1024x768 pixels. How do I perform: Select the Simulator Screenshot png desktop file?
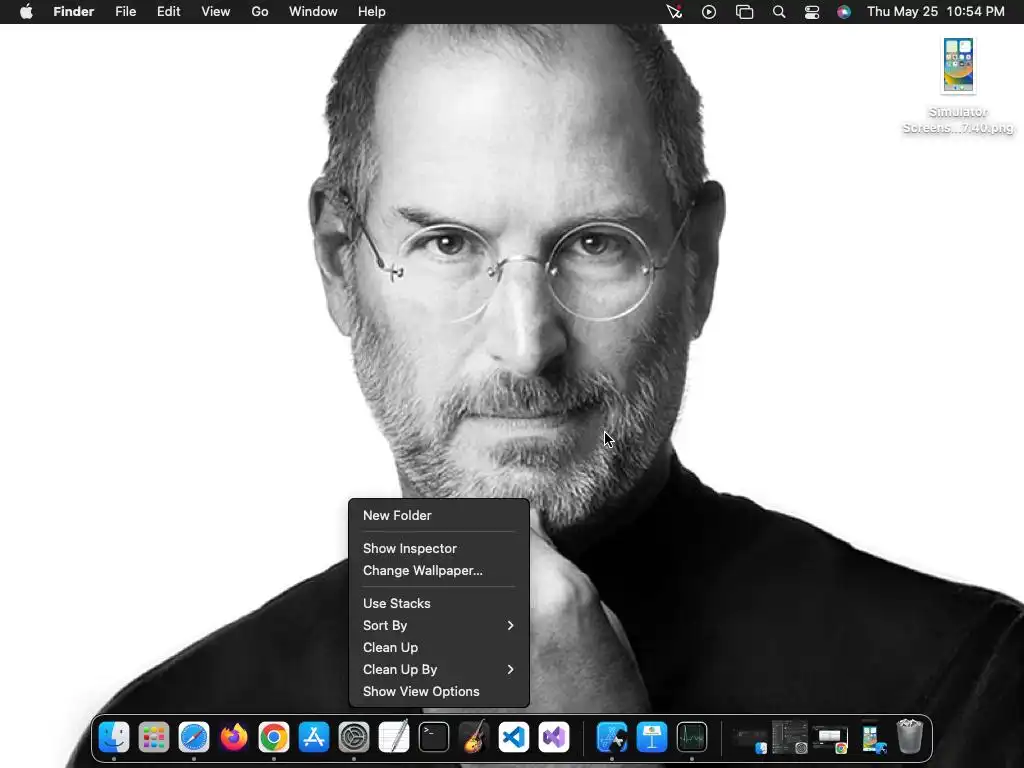coord(958,86)
